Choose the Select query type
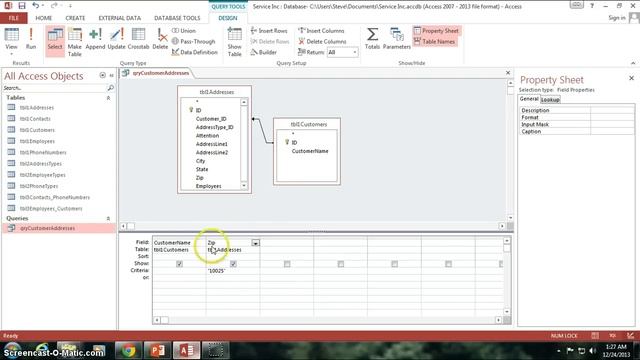Viewport: 640px width, 360px height. click(55, 41)
